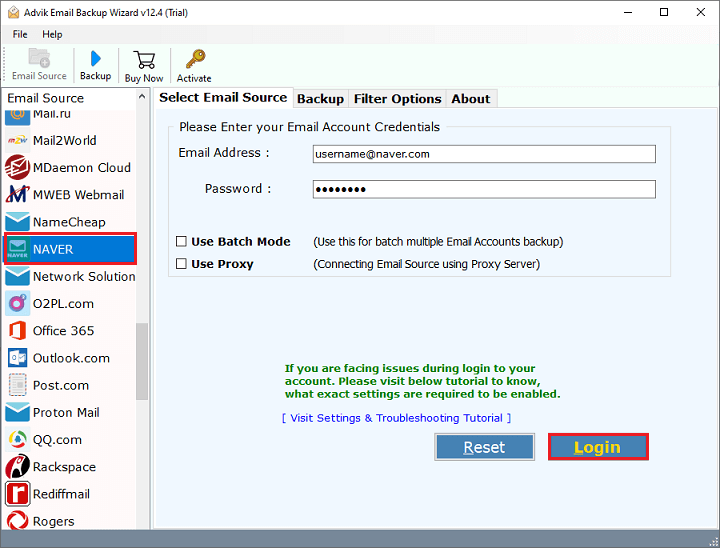
Task: Select the Proton Mail envelope icon
Action: pyautogui.click(x=17, y=412)
